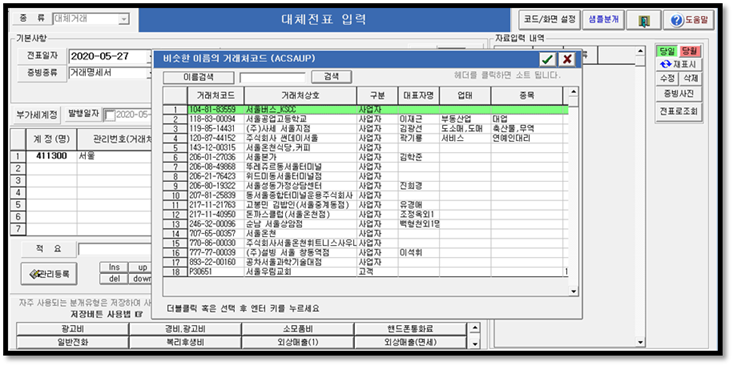Select row 서울문가
The height and width of the screenshot is (366, 733).
[366, 157]
